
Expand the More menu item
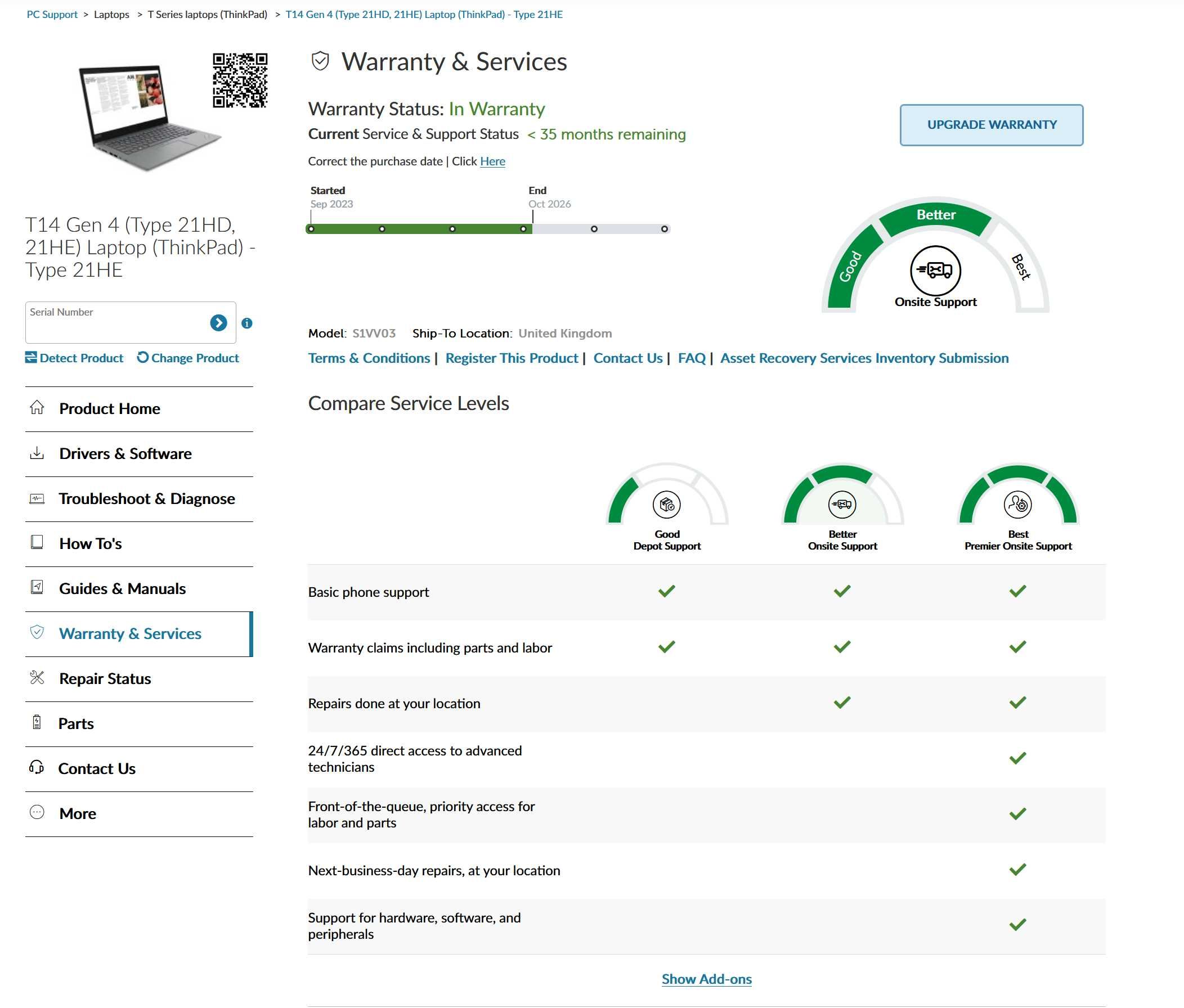[139, 814]
